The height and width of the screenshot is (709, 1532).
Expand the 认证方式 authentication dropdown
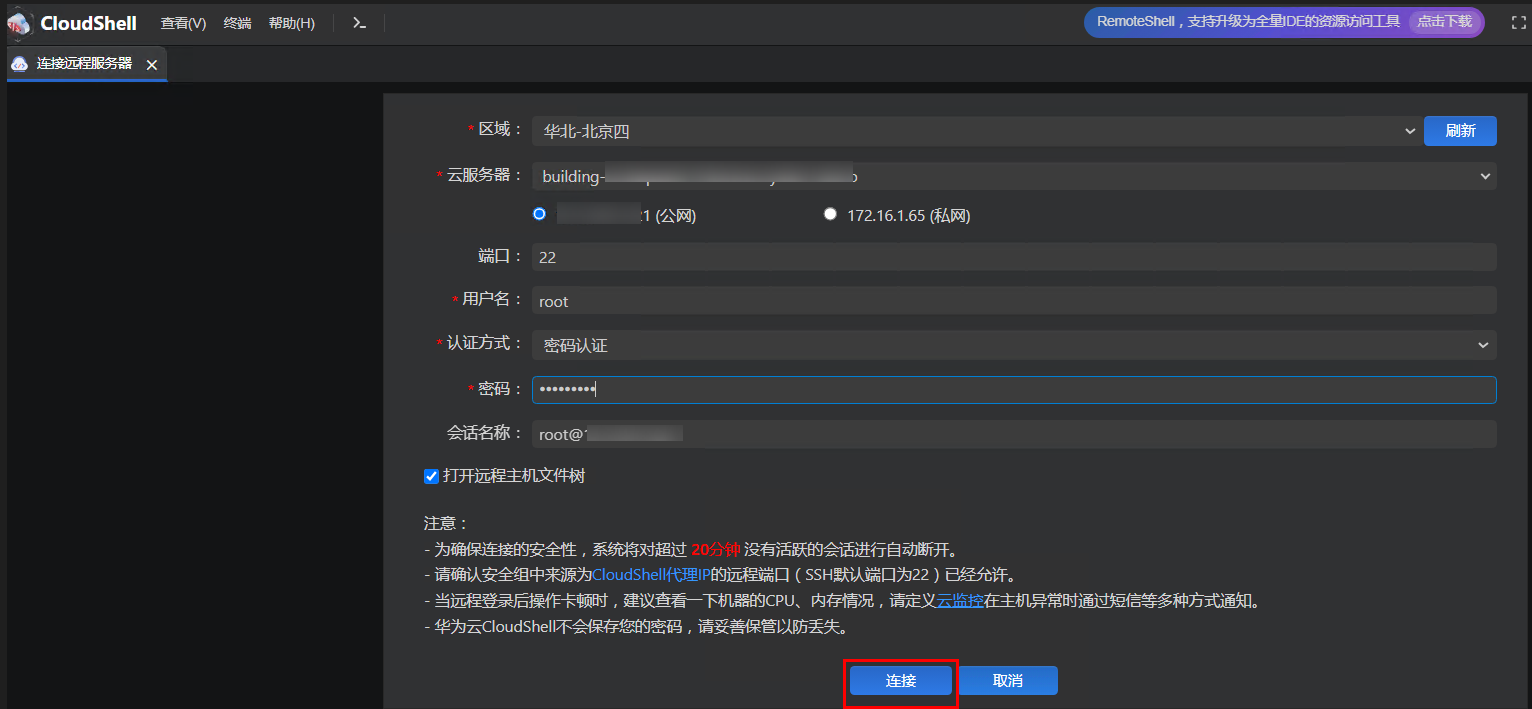tap(1014, 345)
